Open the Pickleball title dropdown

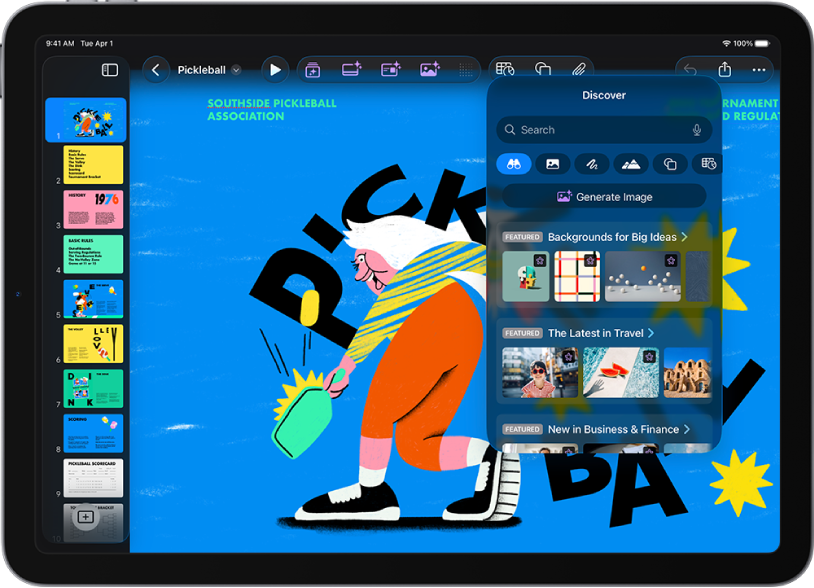pyautogui.click(x=236, y=70)
